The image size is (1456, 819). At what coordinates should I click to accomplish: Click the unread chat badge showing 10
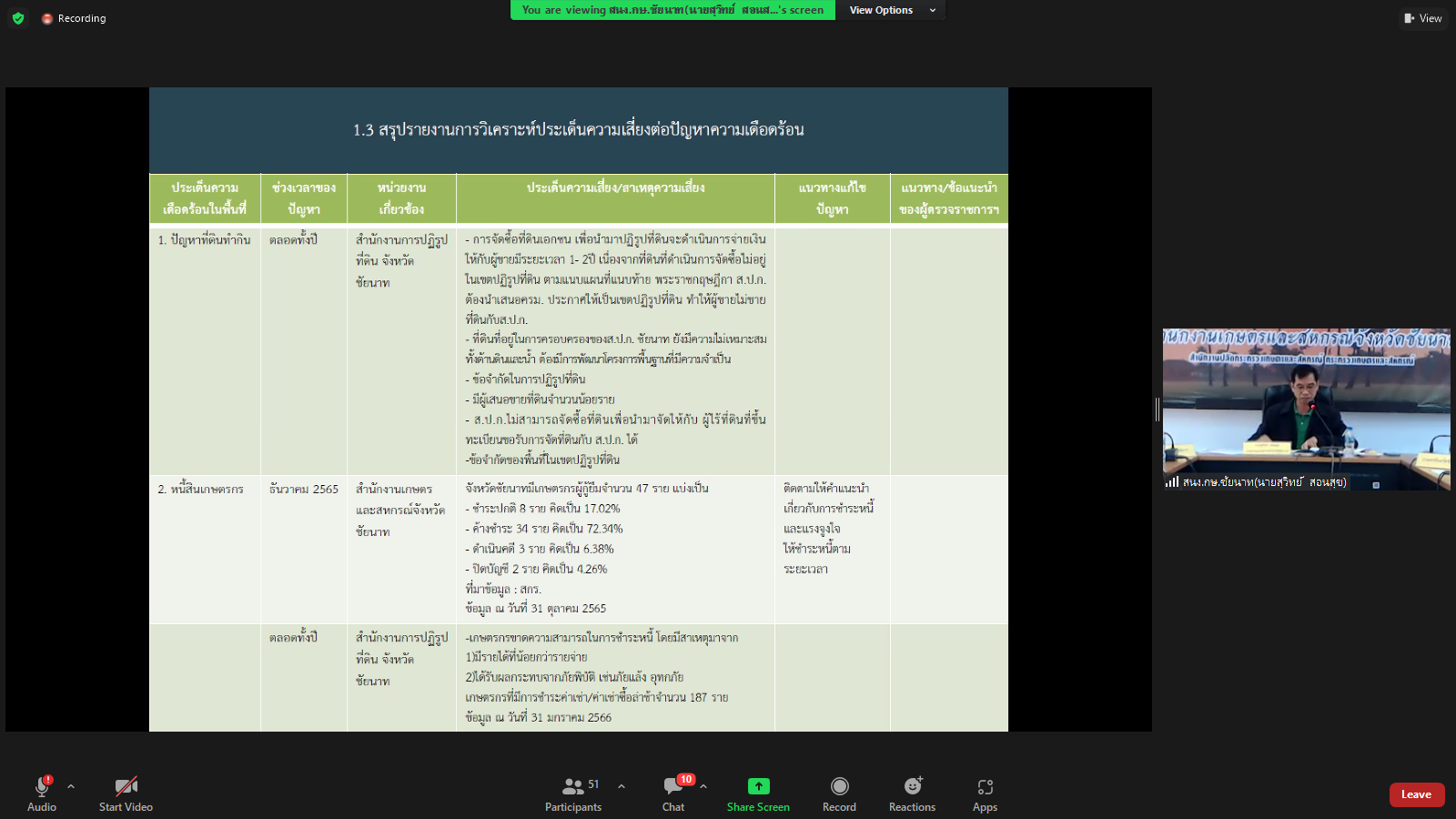pos(686,780)
